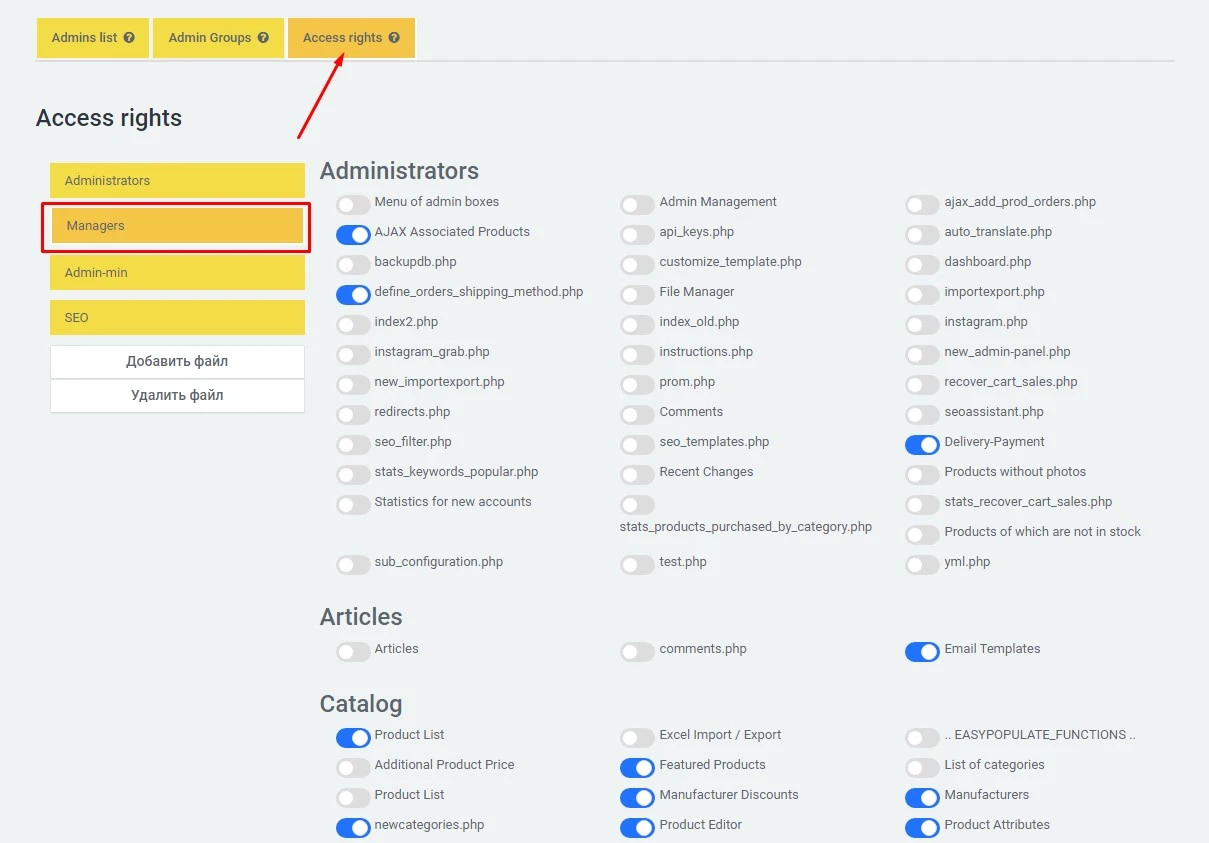Select the Administrators group in sidebar
The width and height of the screenshot is (1209, 843).
[x=177, y=180]
